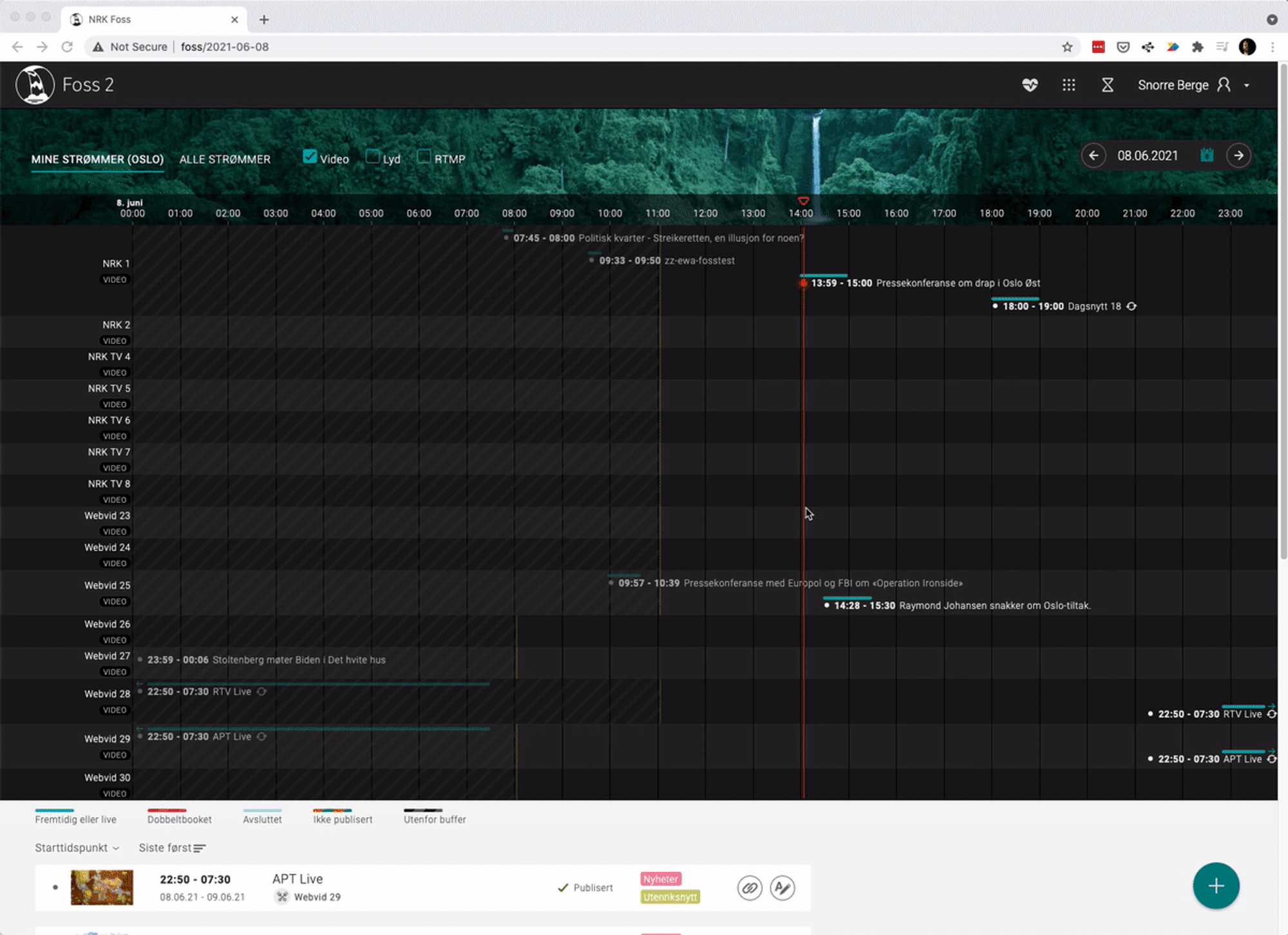
Task: Go to previous day arrow
Action: 1093,155
